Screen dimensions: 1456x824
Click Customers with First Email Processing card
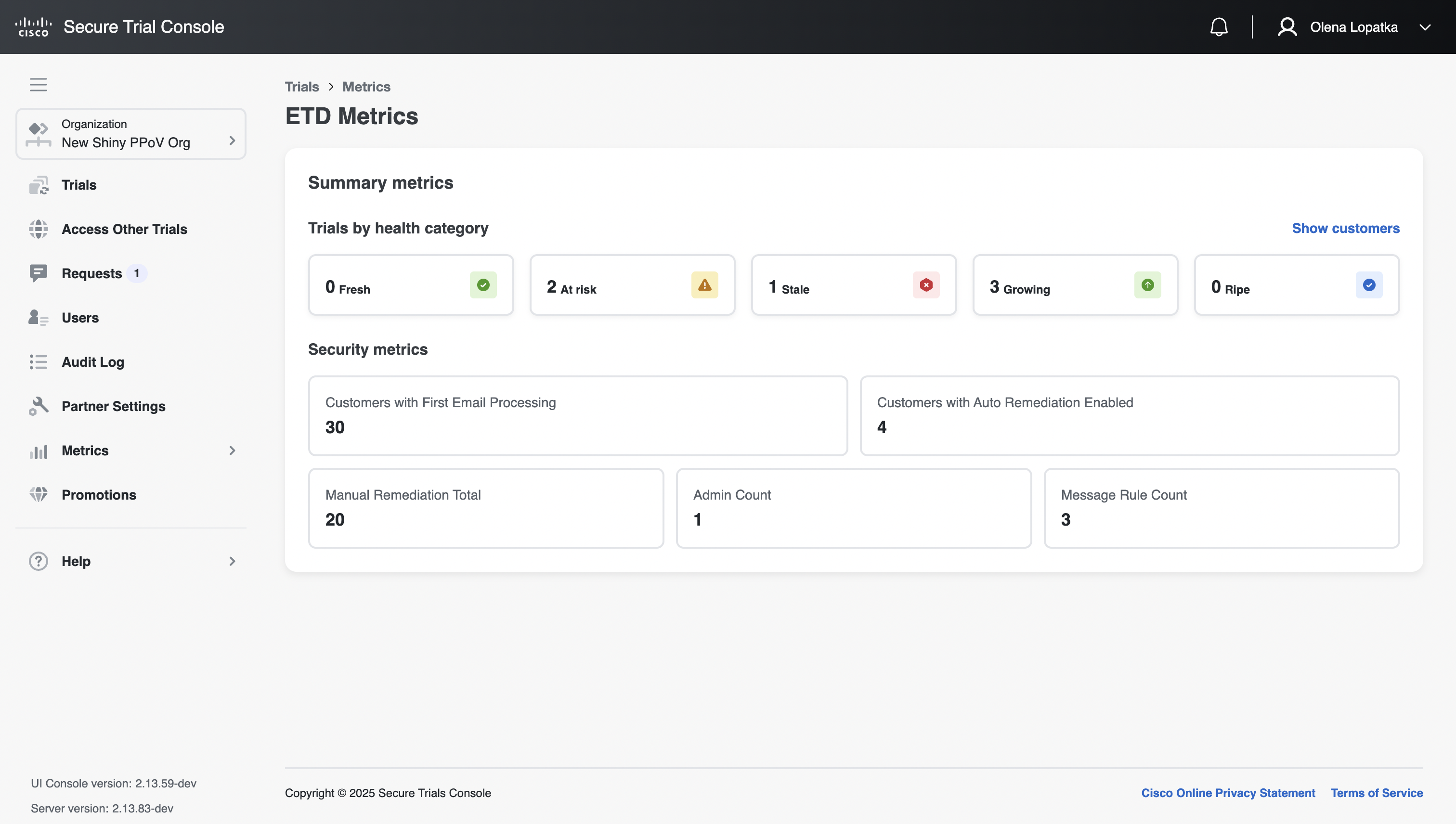click(578, 416)
